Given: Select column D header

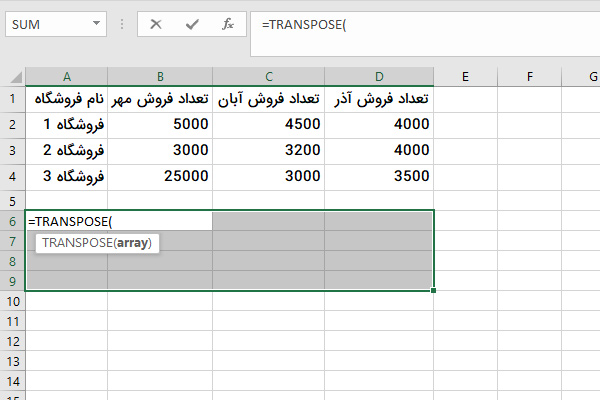Looking at the screenshot, I should click(x=379, y=77).
